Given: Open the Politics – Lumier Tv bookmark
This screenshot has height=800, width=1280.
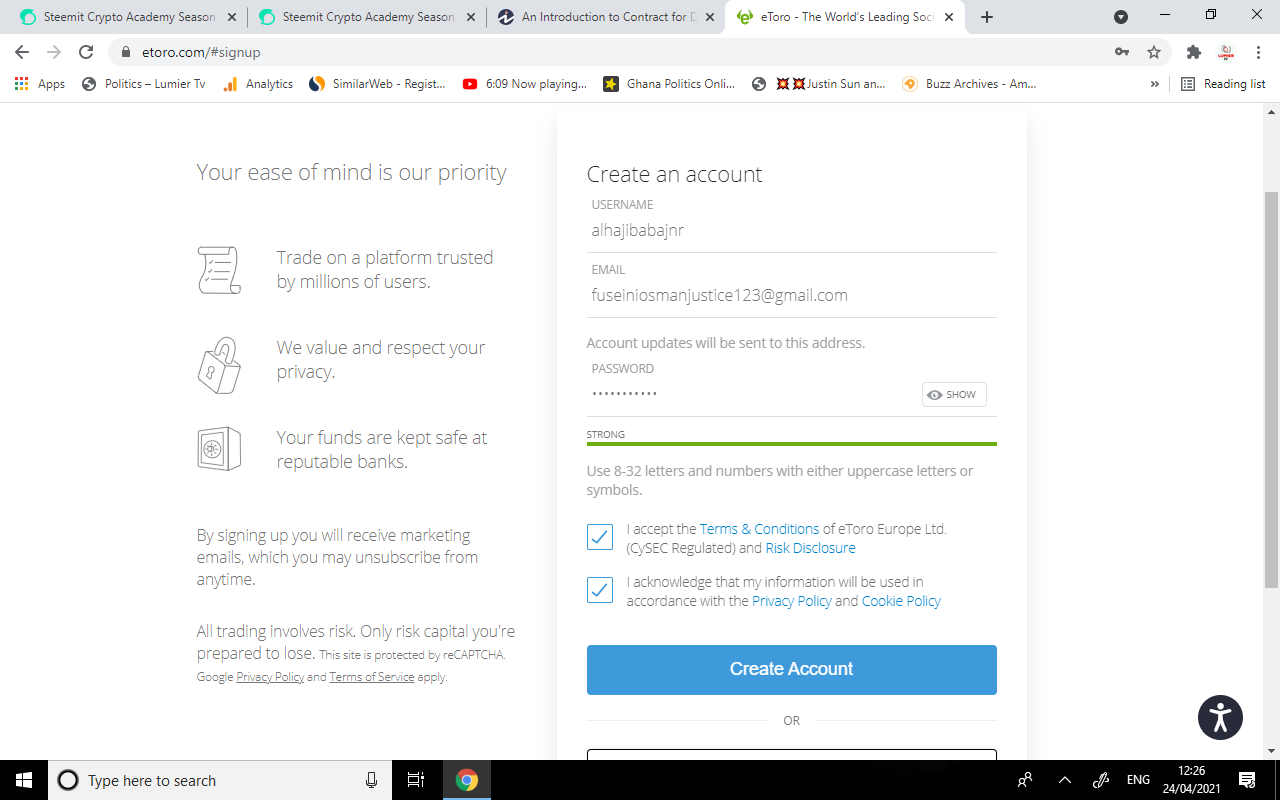Looking at the screenshot, I should click(144, 84).
